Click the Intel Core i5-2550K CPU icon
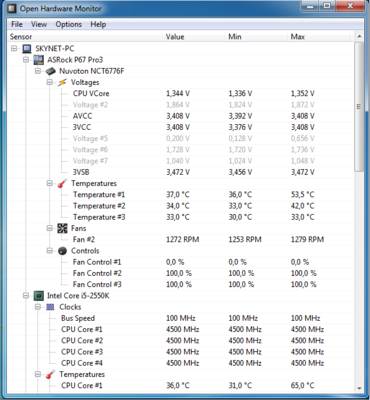 coord(39,296)
